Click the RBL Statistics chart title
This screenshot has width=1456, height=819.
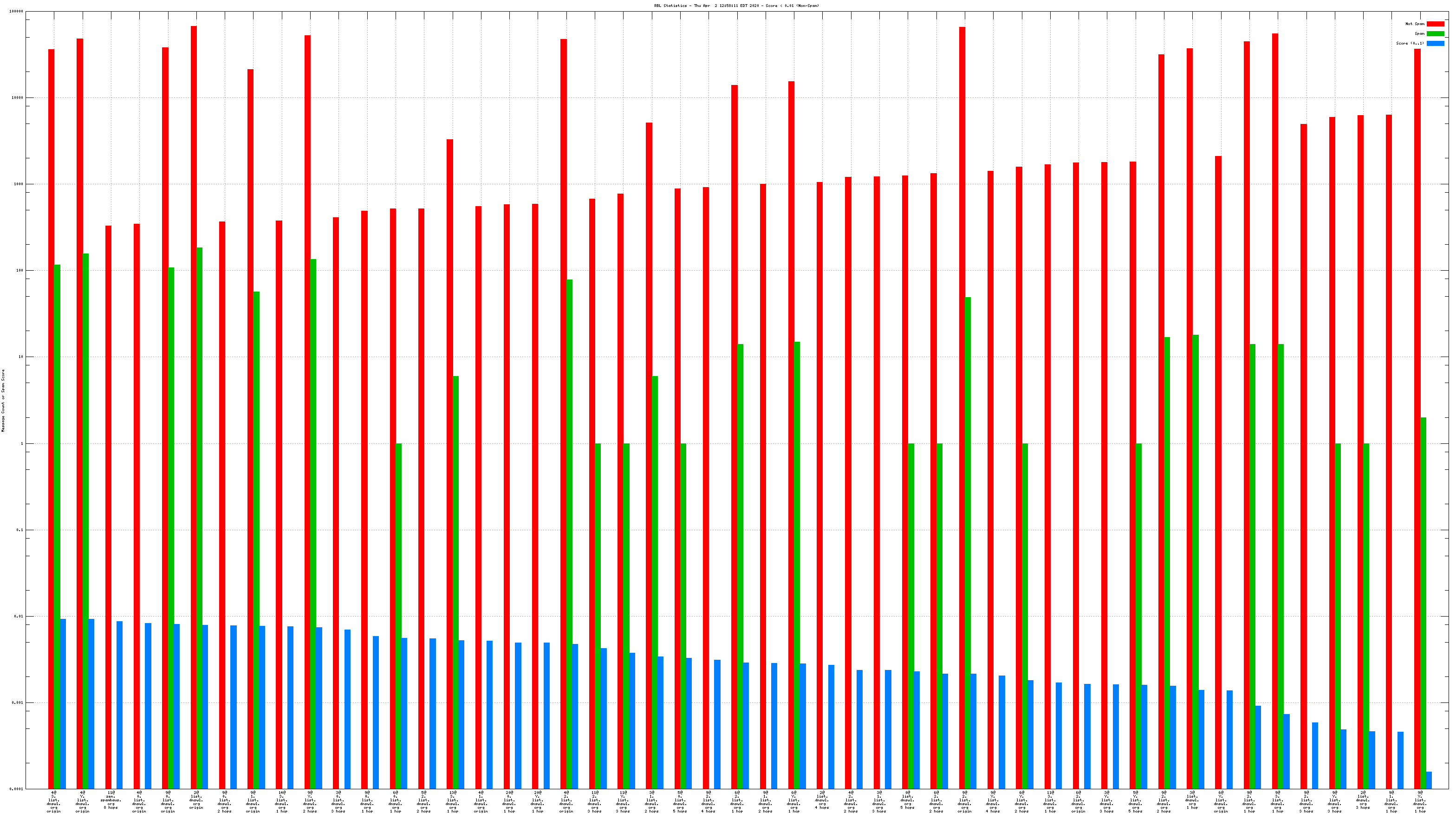[x=736, y=6]
